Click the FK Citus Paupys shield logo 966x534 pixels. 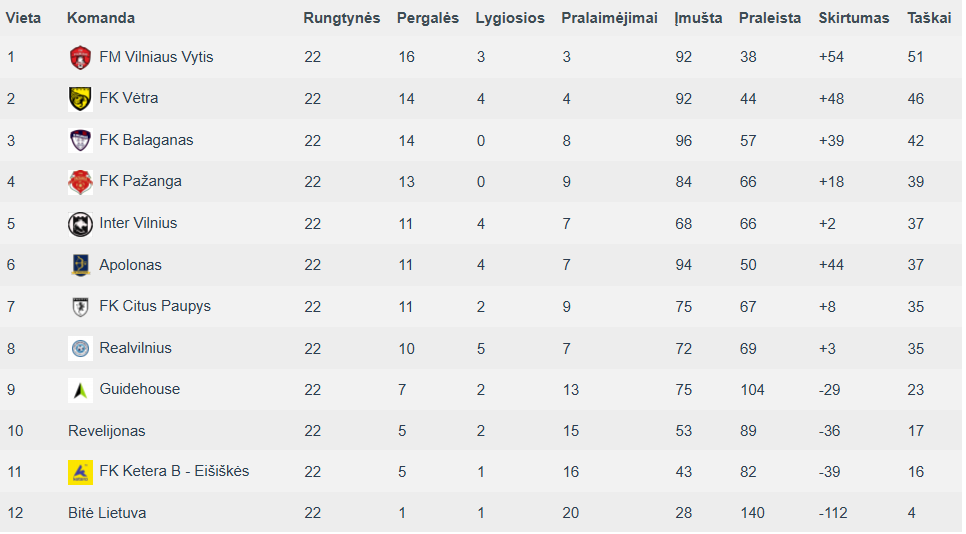pyautogui.click(x=80, y=307)
